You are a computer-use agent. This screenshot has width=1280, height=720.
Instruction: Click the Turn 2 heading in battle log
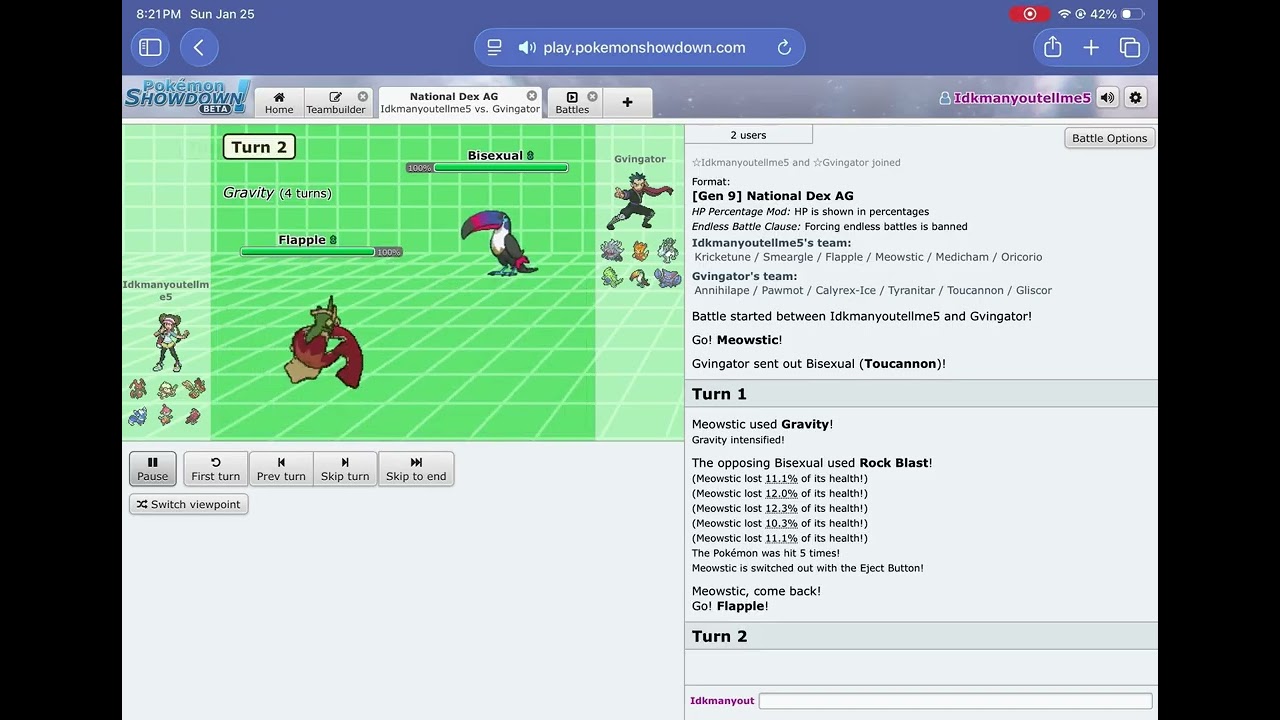pos(720,636)
